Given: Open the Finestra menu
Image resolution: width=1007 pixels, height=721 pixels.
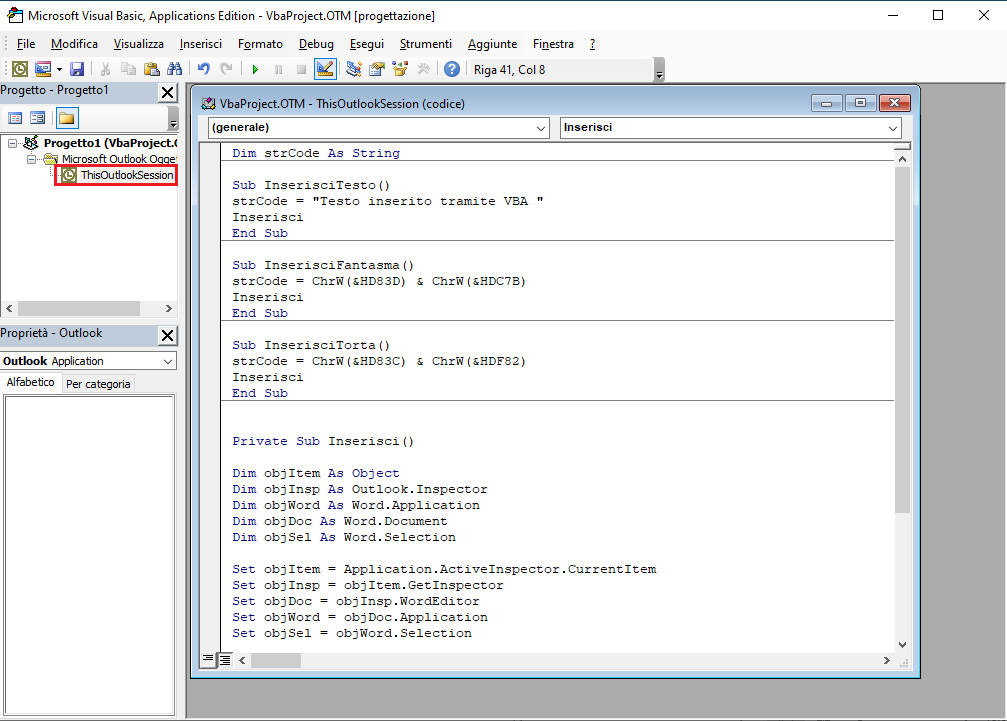Looking at the screenshot, I should (x=553, y=44).
